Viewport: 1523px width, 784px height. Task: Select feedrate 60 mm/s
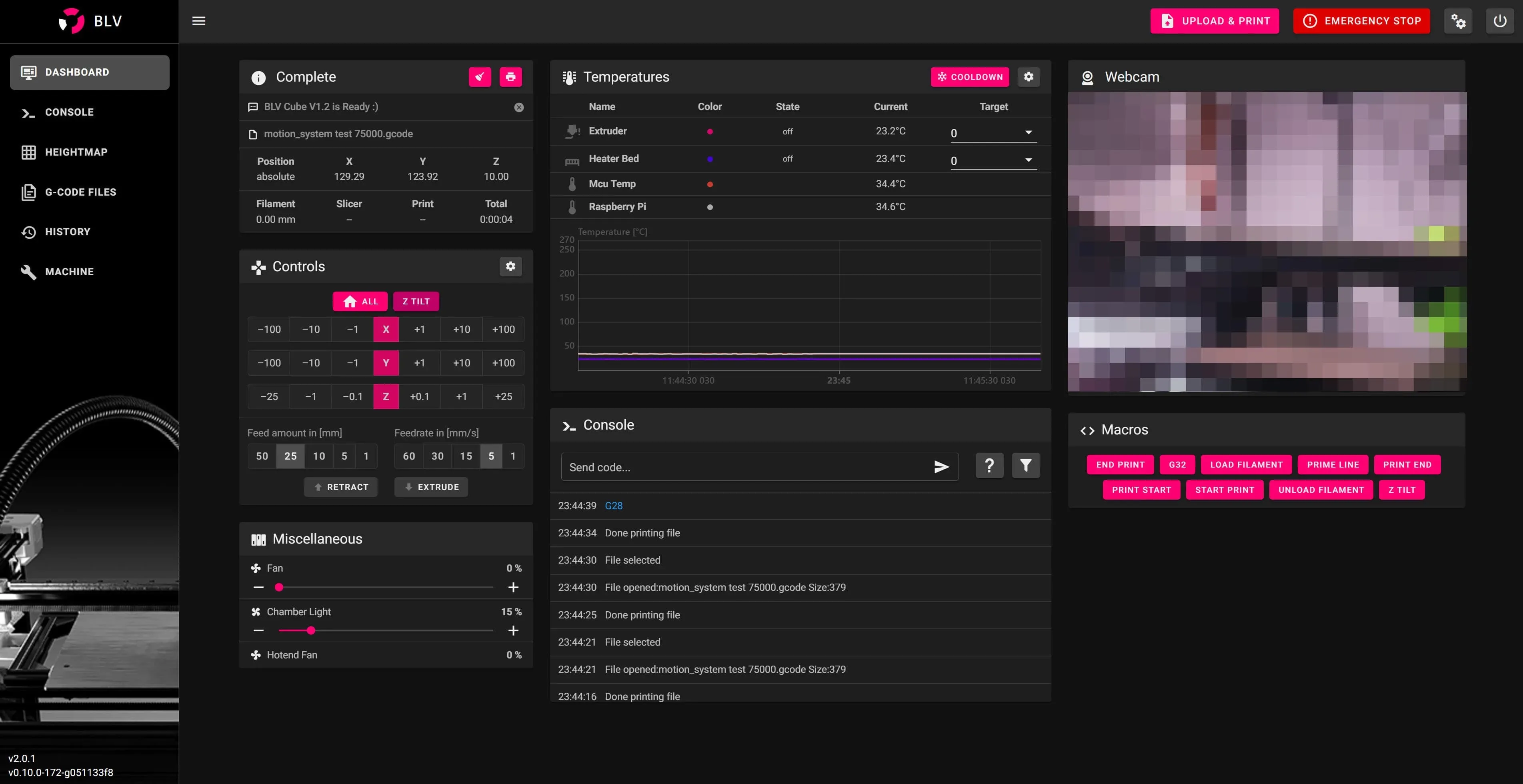[408, 456]
